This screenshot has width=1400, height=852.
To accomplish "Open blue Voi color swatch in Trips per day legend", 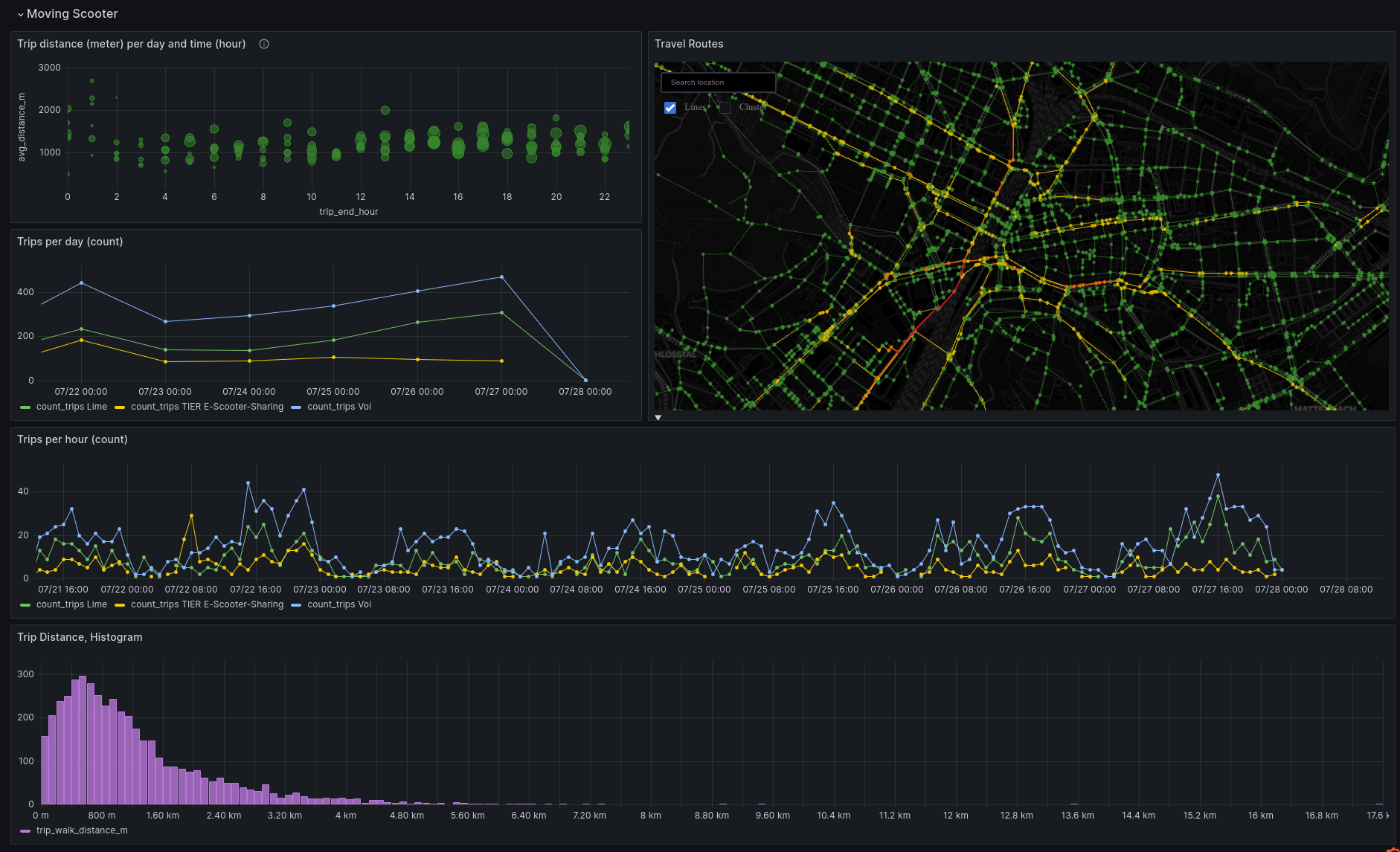I will [x=296, y=407].
